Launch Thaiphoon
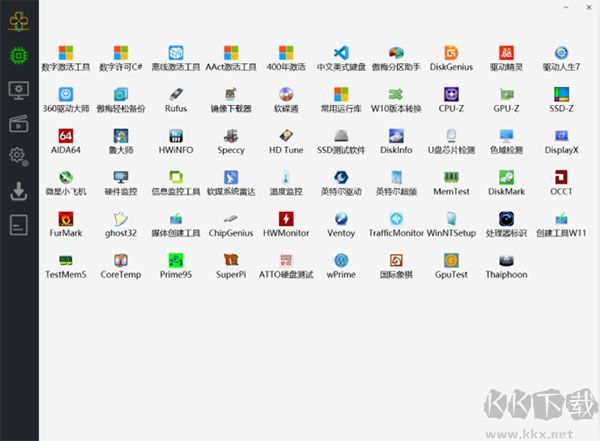600x441 pixels. pos(506,266)
